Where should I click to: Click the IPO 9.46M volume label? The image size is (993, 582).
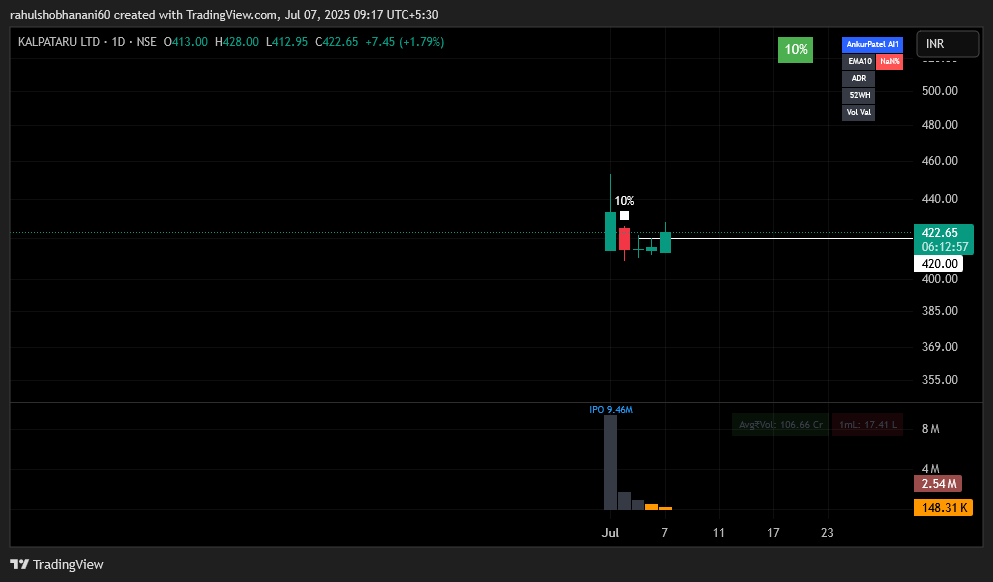pos(611,410)
